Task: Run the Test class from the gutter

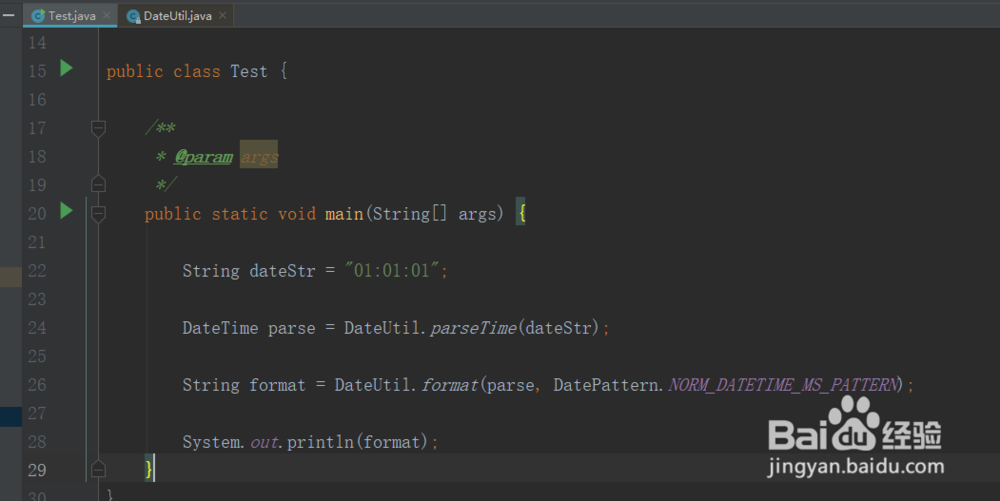Action: 66,69
